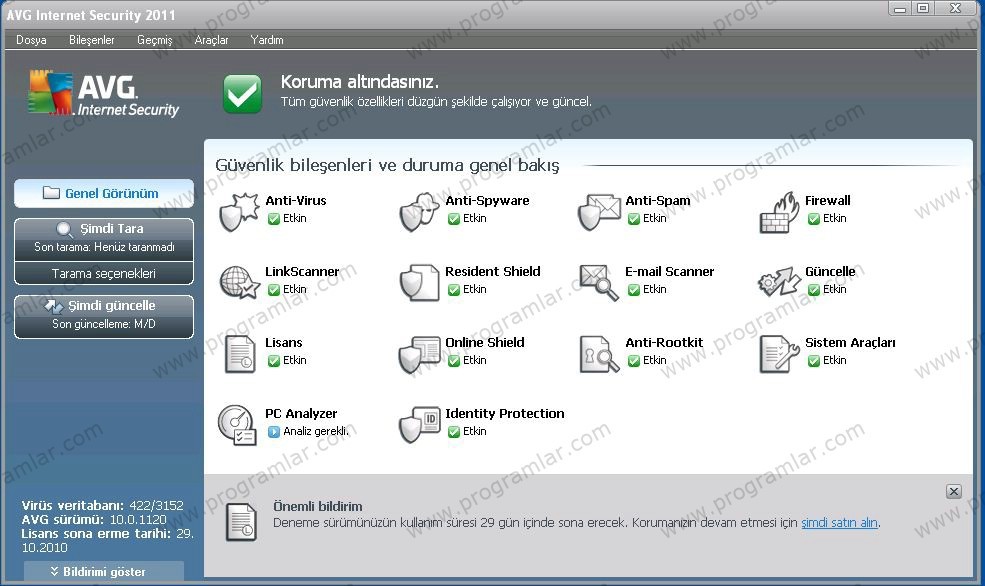Open the Güncelle gears icon
Image resolution: width=985 pixels, height=586 pixels.
779,283
